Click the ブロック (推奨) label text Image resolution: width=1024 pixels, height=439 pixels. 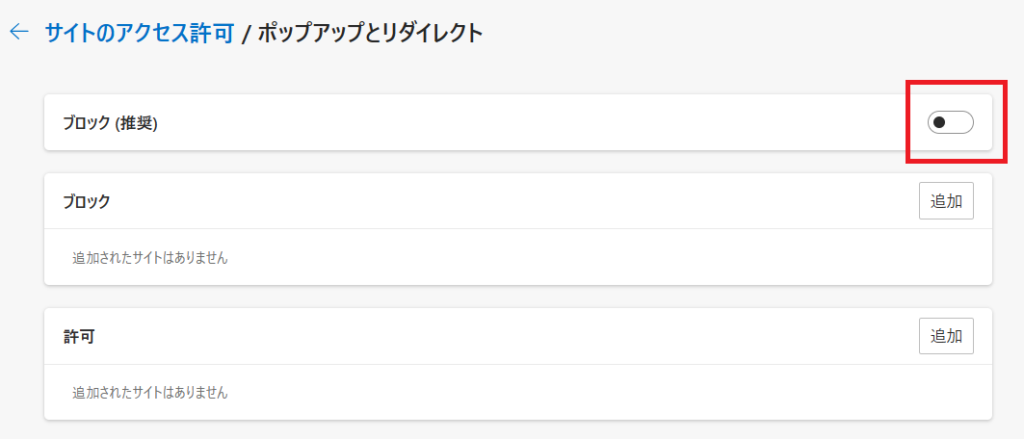pos(110,124)
